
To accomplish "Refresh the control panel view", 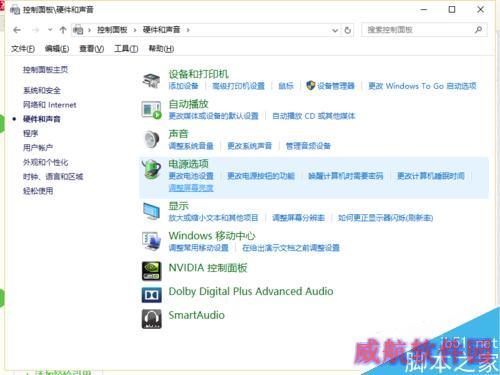I will (348, 30).
